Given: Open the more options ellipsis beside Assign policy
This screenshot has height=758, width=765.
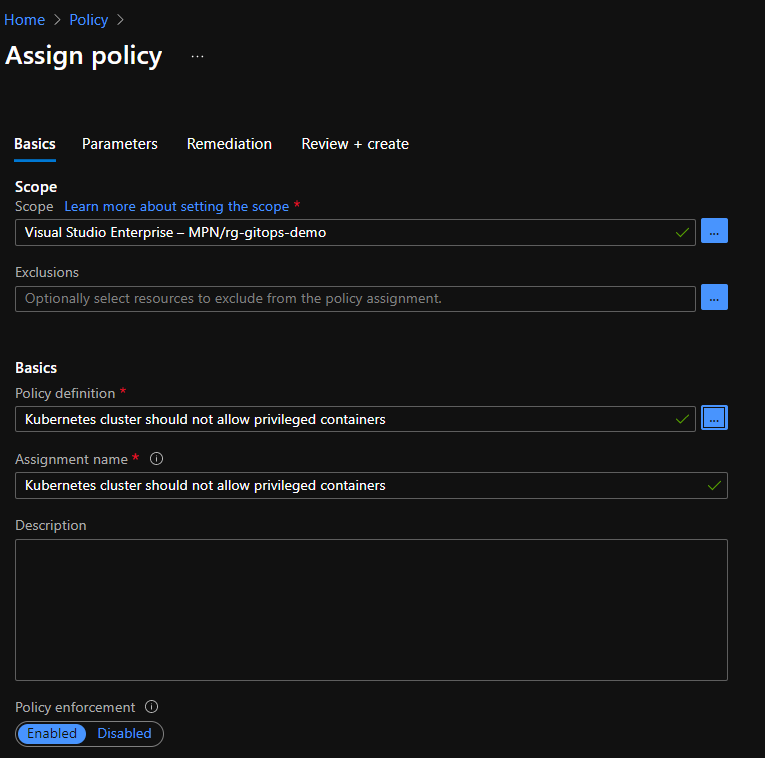Looking at the screenshot, I should pos(197,56).
